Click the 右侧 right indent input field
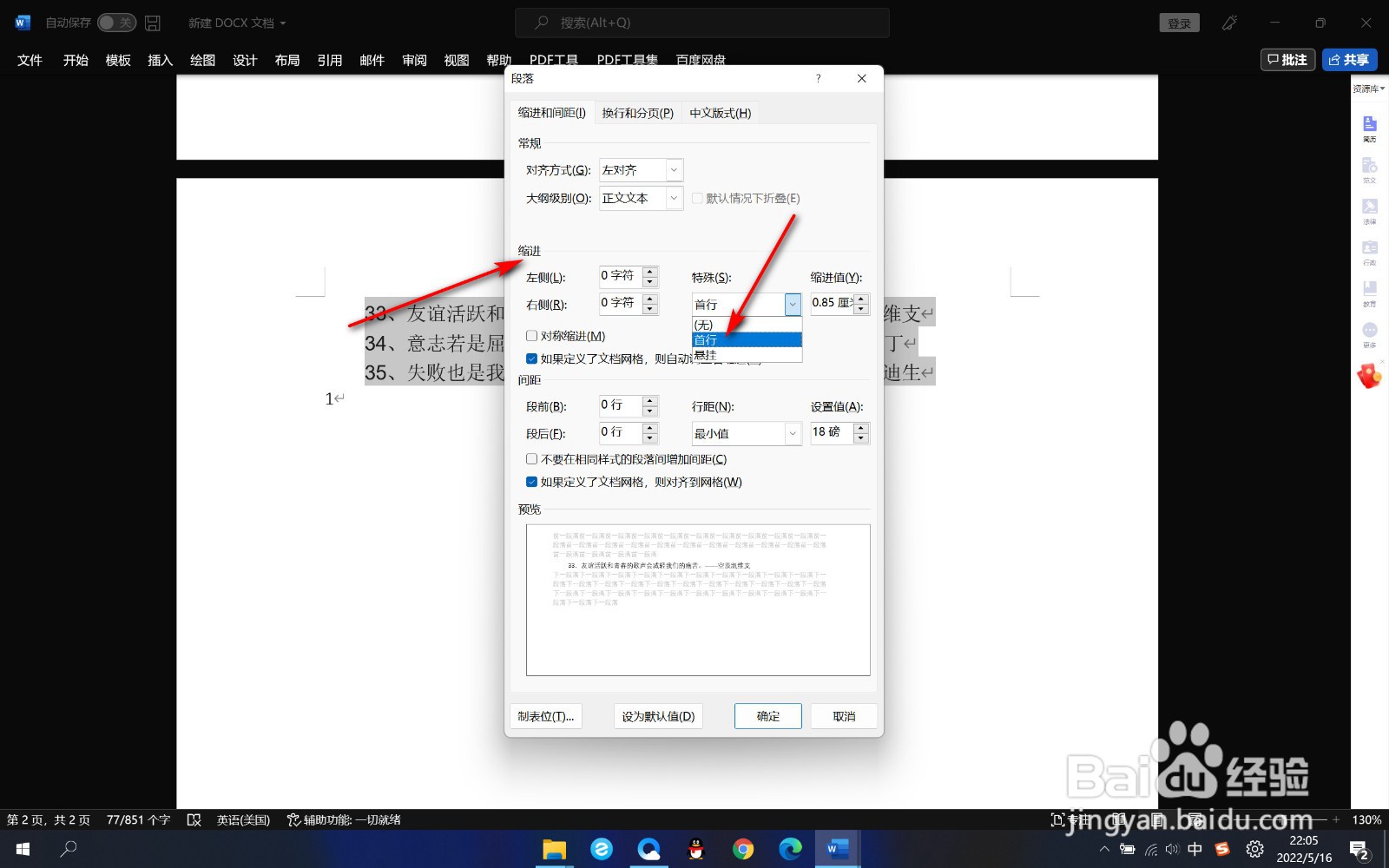Image resolution: width=1389 pixels, height=868 pixels. (x=621, y=303)
